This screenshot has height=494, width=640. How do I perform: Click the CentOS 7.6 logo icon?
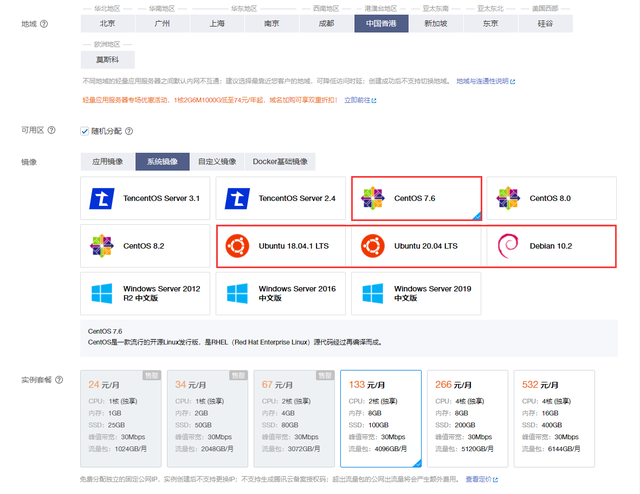pos(373,198)
